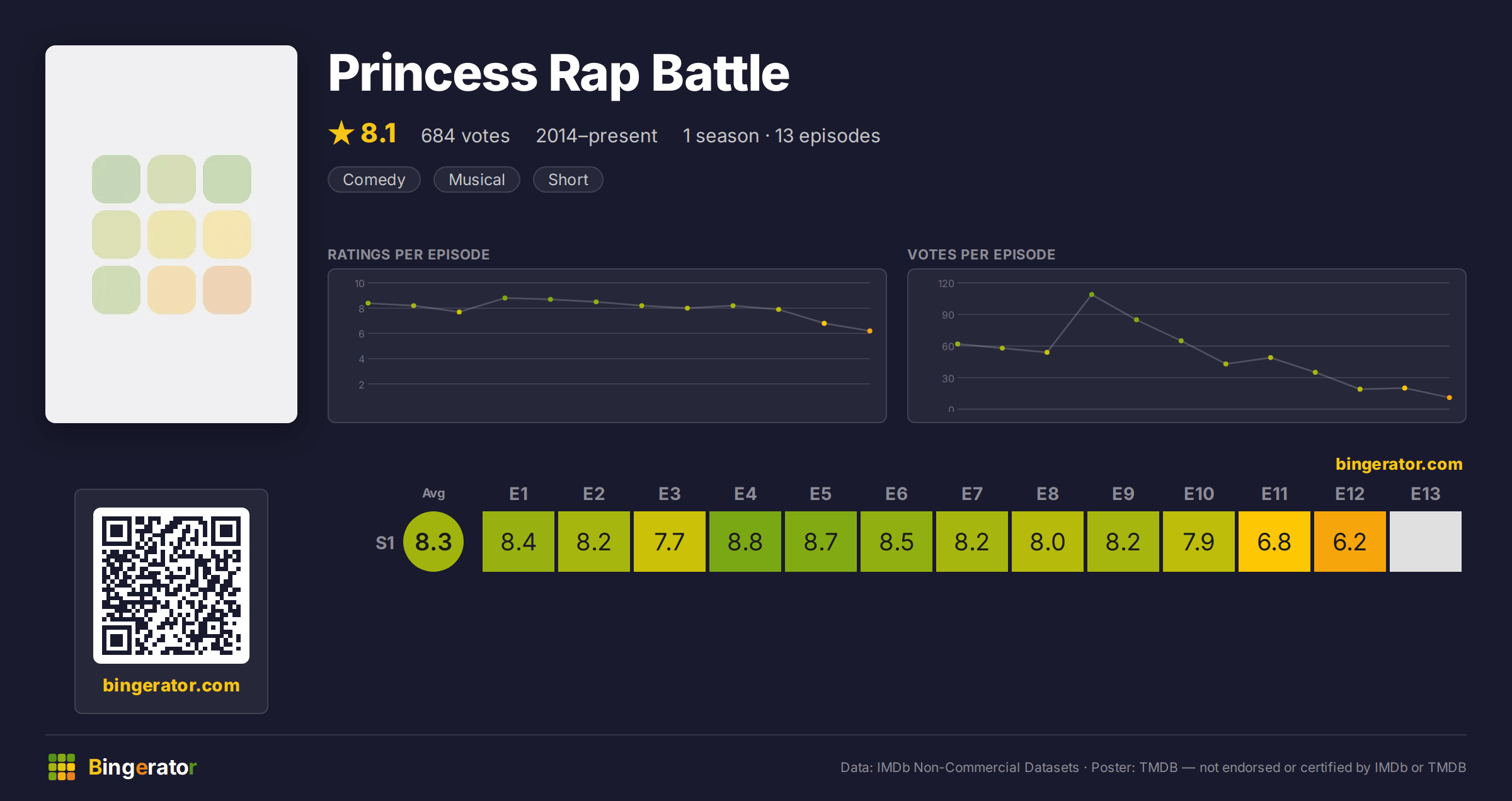Click the empty E13 episode cell
The height and width of the screenshot is (801, 1512).
pos(1426,542)
